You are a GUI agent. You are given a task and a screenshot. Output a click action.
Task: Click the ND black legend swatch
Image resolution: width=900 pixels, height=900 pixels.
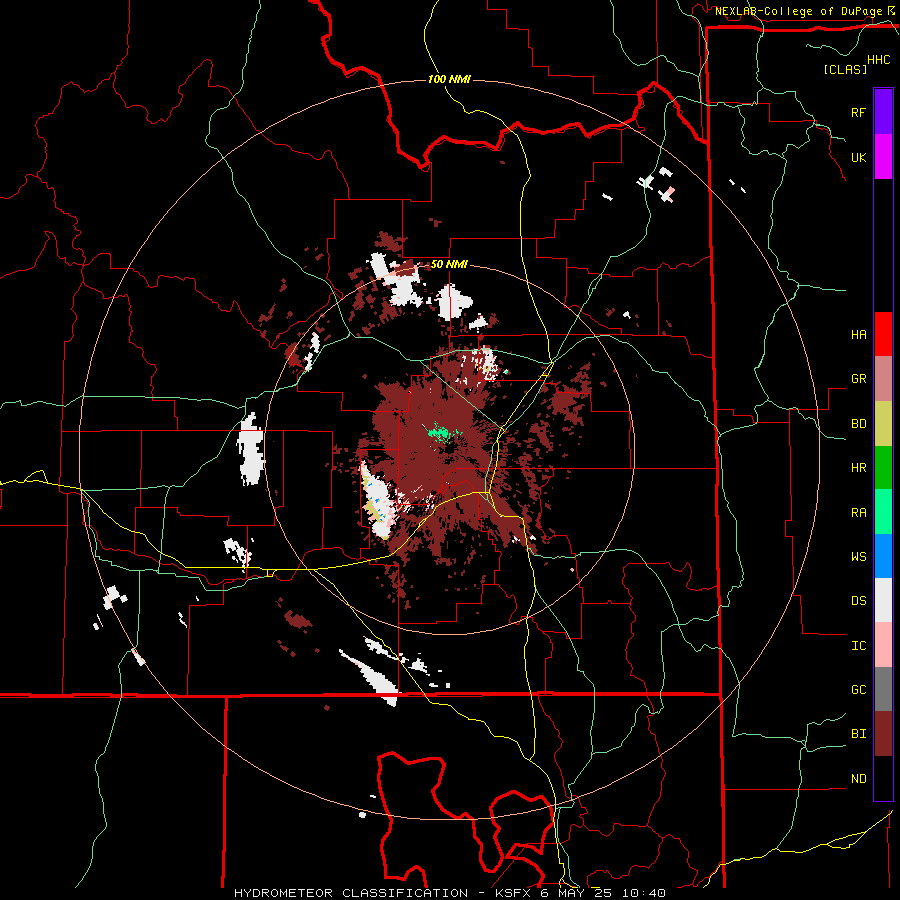tap(883, 778)
